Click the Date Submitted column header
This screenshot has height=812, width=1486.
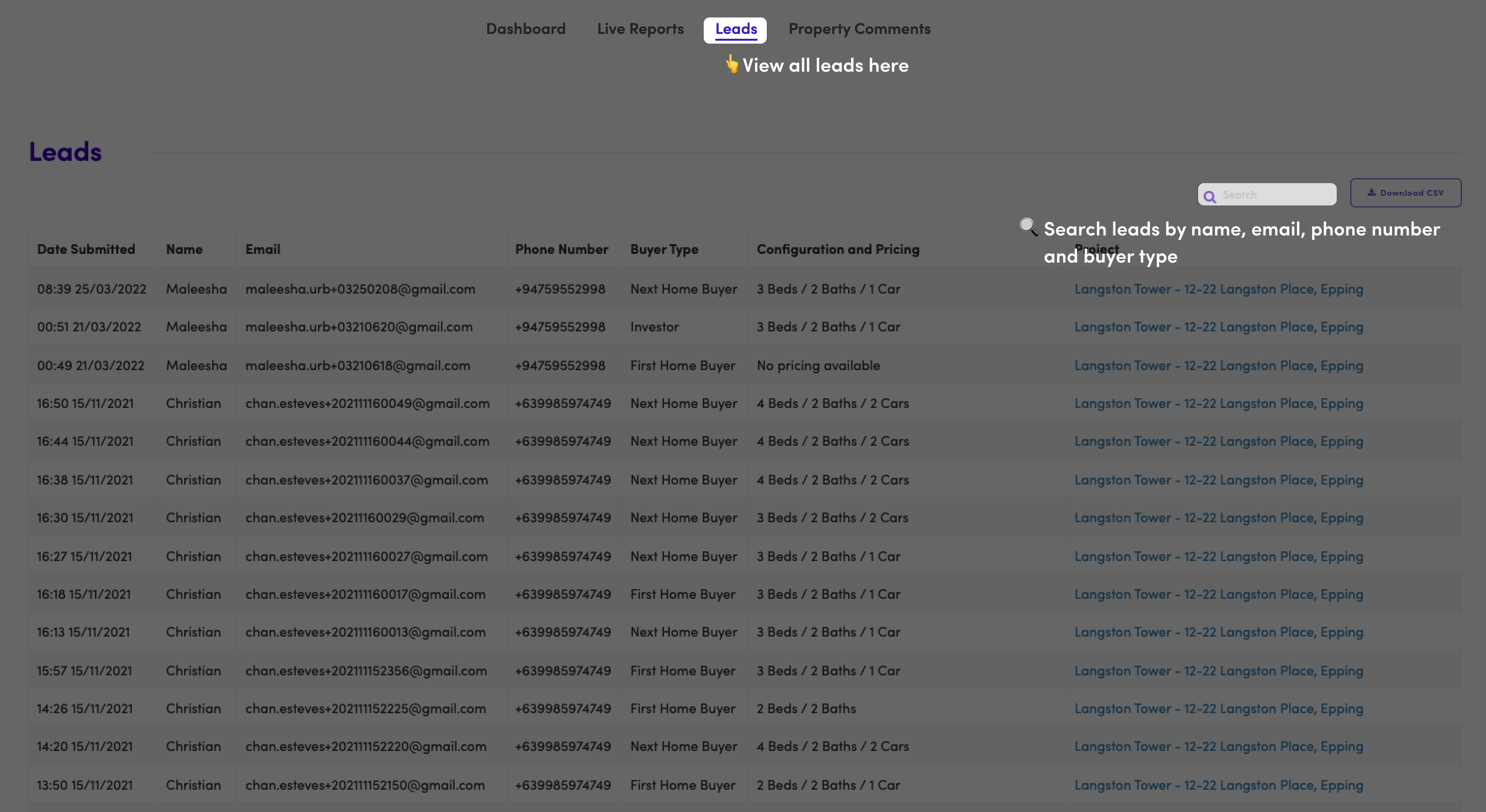point(86,249)
